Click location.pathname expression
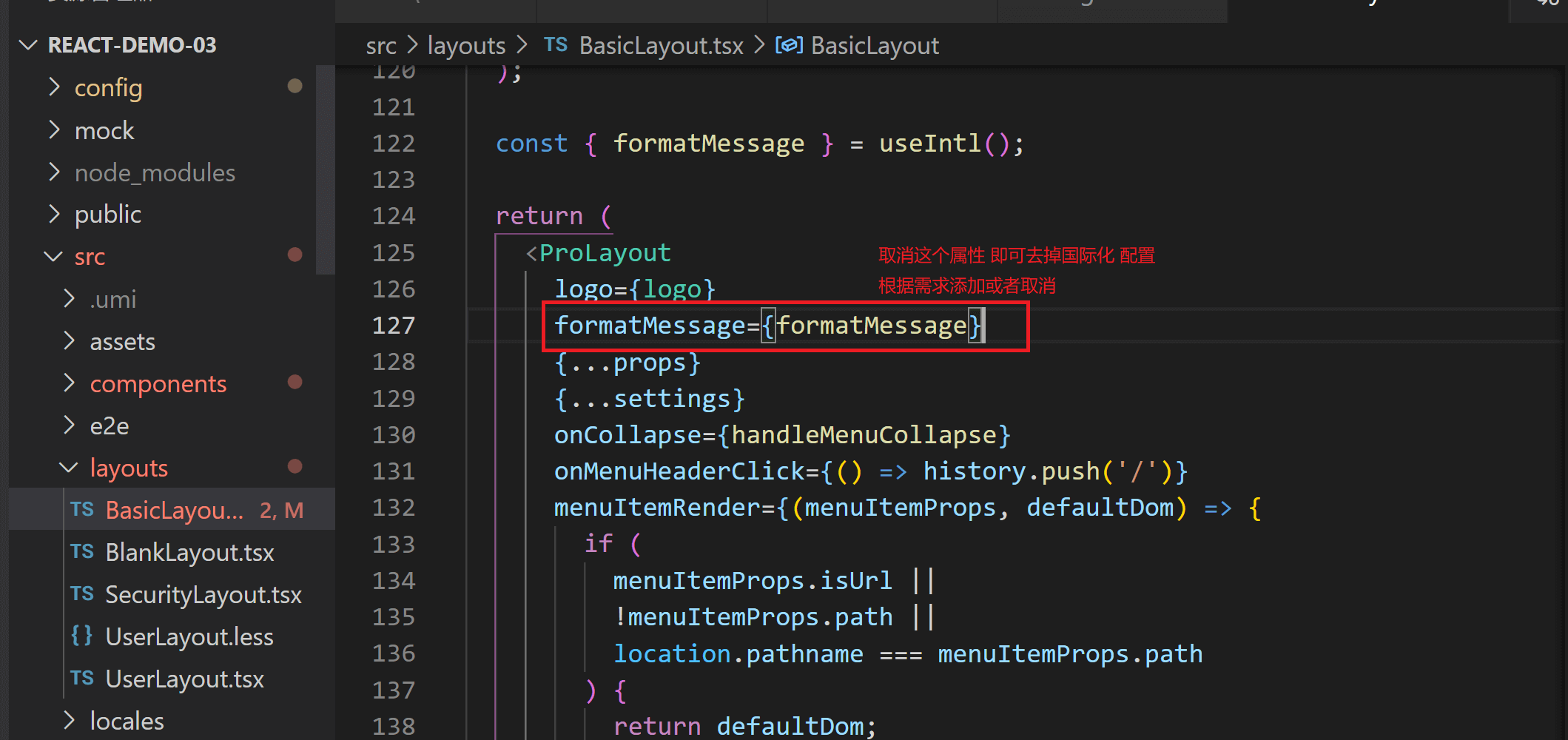 point(738,654)
